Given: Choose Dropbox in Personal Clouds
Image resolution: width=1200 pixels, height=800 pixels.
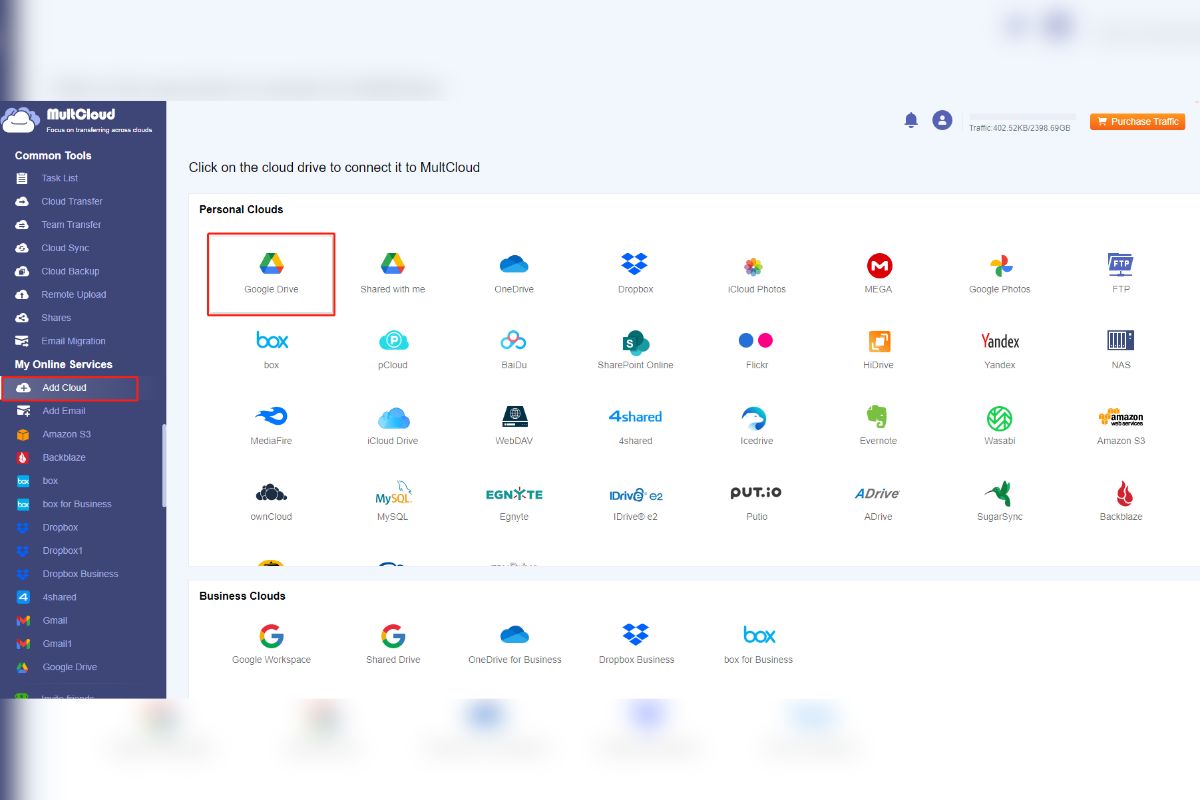Looking at the screenshot, I should 635,274.
